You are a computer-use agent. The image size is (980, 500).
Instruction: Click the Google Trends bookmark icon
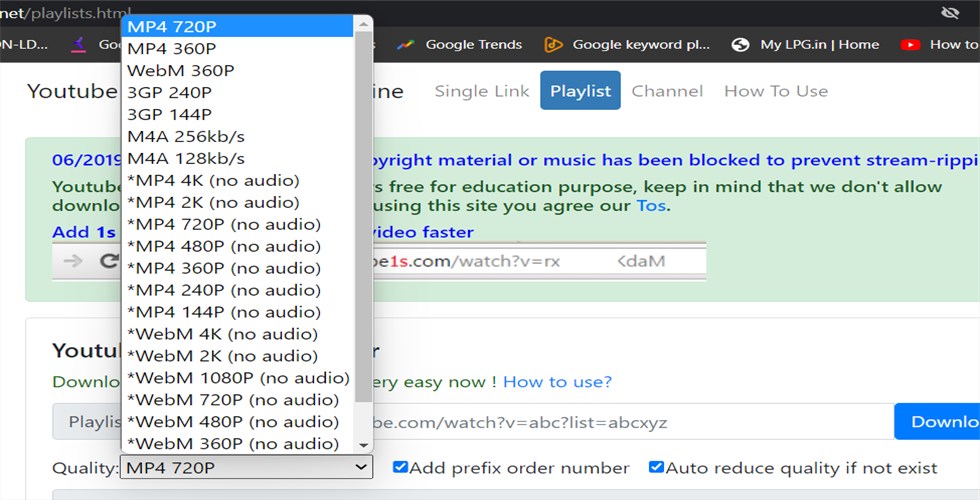coord(406,44)
